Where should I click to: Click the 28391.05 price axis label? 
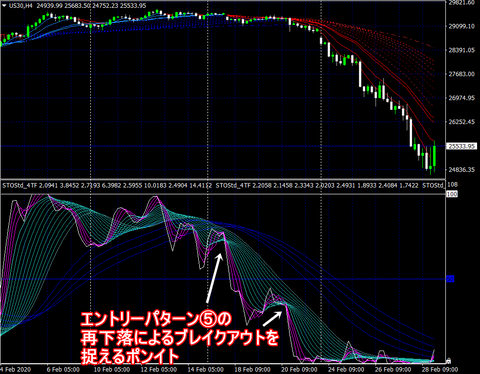[x=462, y=50]
